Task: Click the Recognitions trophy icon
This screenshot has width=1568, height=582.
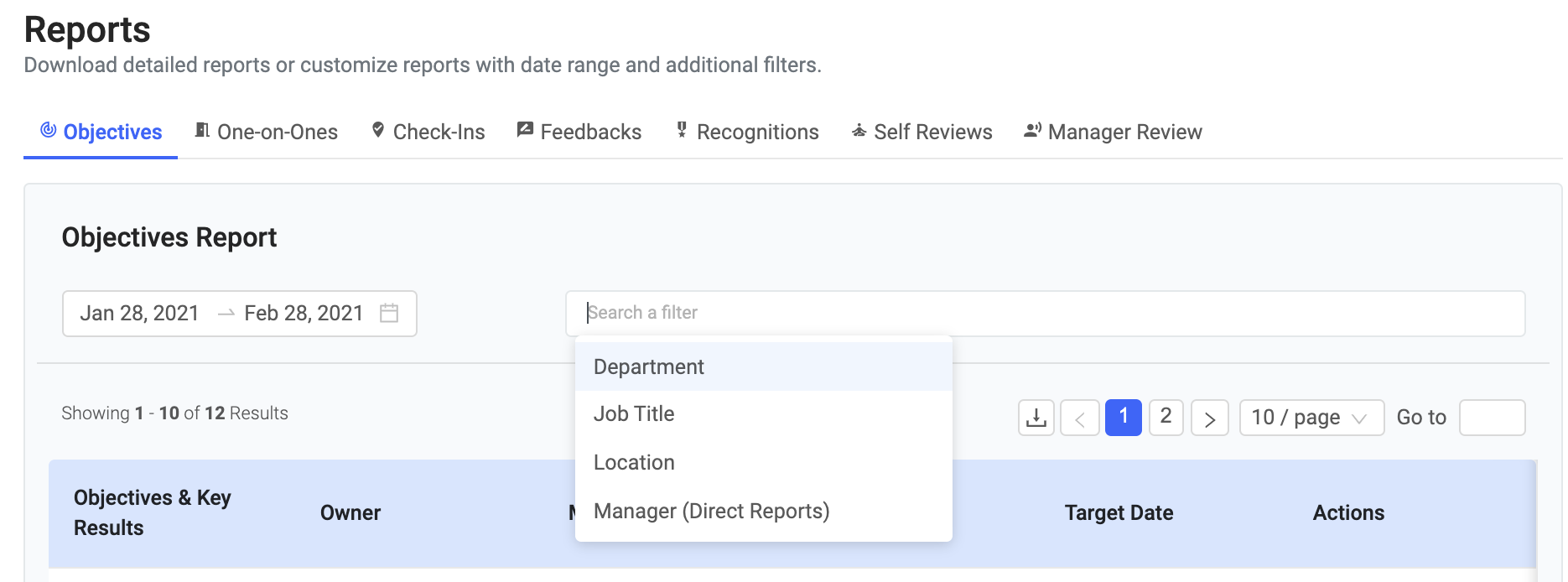Action: (682, 130)
